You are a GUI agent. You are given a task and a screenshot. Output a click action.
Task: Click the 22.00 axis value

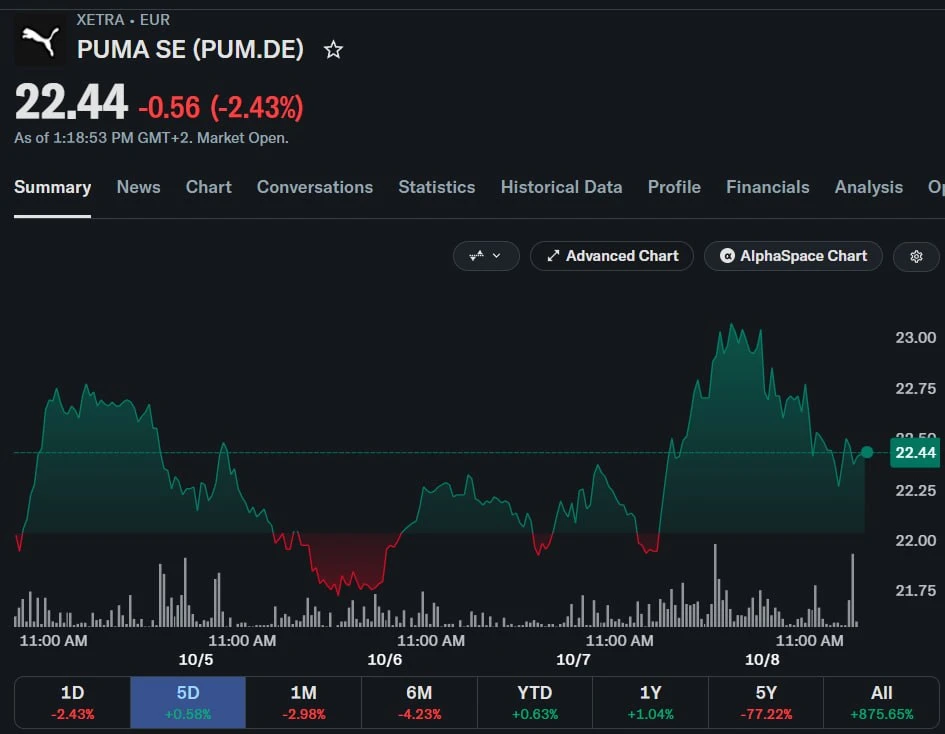point(915,541)
